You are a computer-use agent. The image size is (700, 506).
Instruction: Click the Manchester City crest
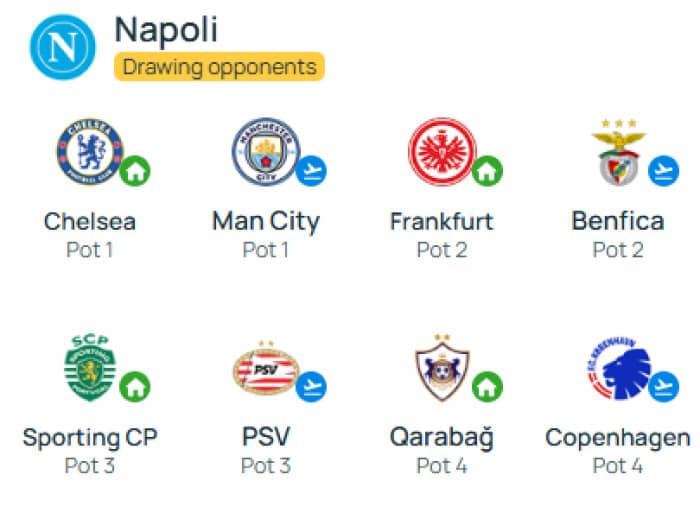point(266,152)
